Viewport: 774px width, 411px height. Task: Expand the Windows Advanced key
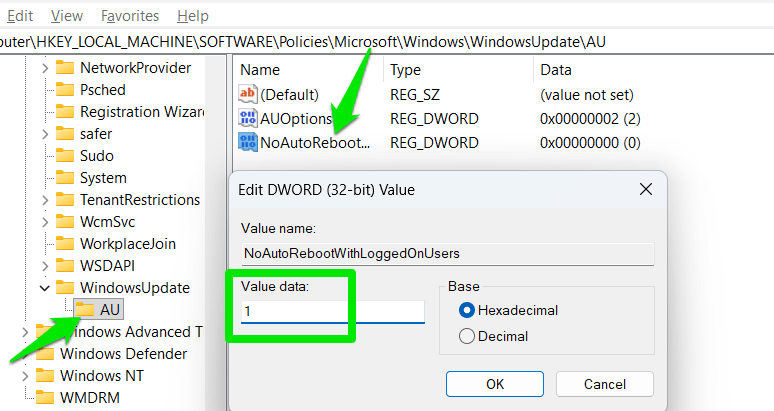pyautogui.click(x=25, y=332)
